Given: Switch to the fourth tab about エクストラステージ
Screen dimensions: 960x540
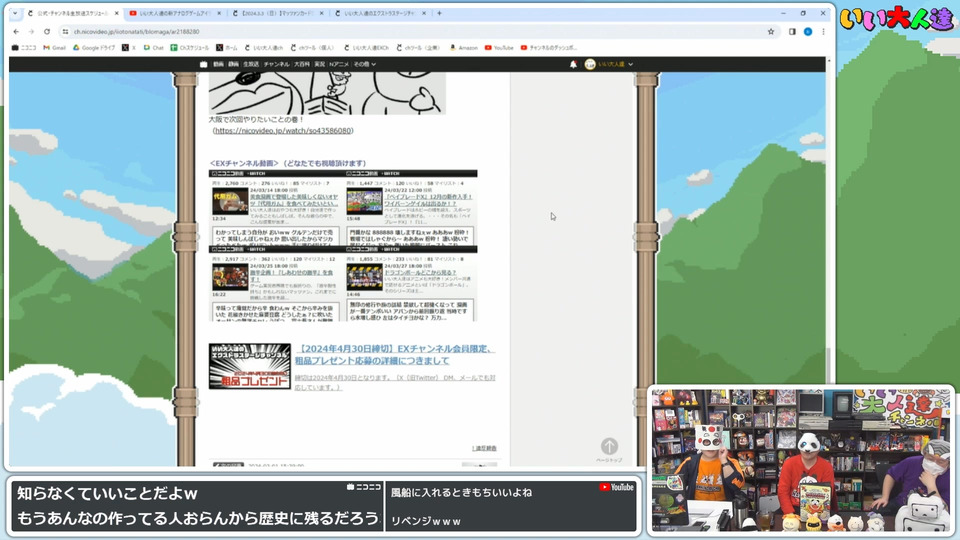Looking at the screenshot, I should pos(380,13).
